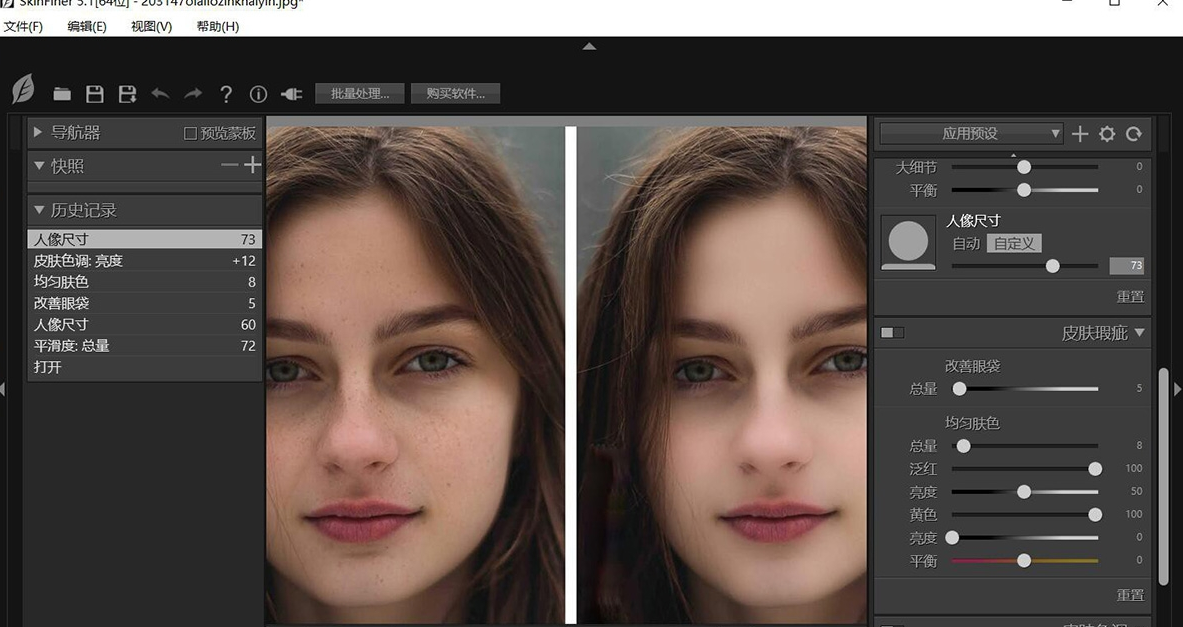Viewport: 1183px width, 627px height.
Task: Collapse the left panel with side arrow
Action: pyautogui.click(x=2, y=389)
